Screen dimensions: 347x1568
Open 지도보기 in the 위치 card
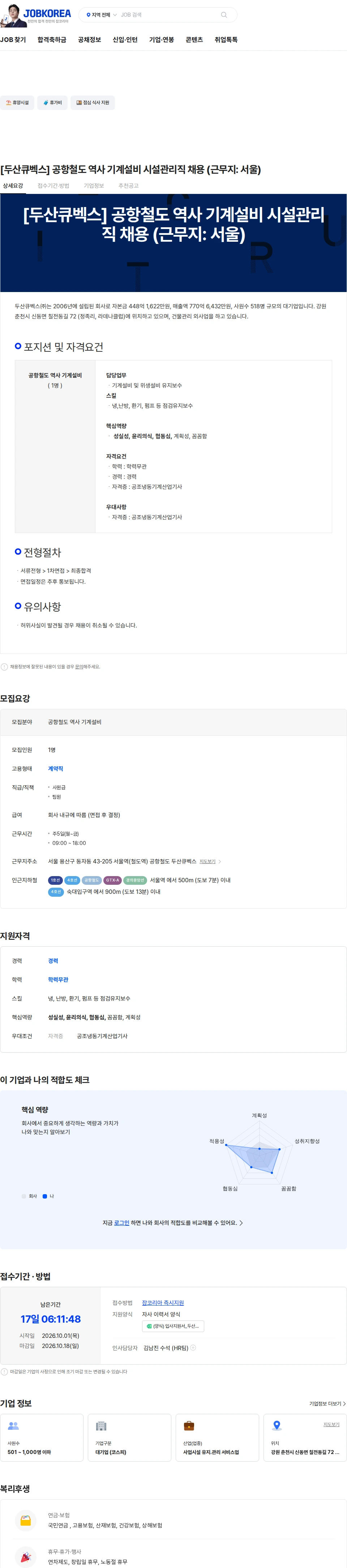331,1424
